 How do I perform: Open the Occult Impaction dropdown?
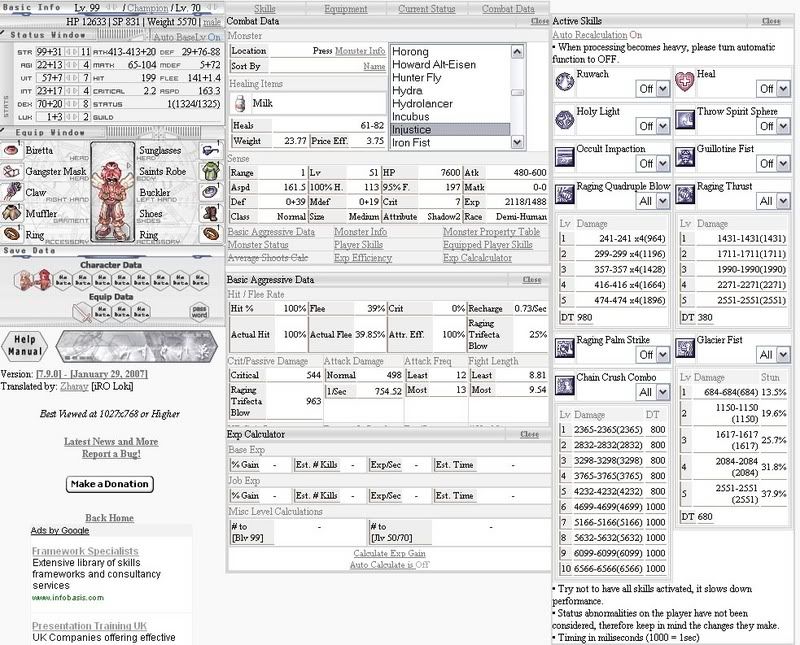(652, 164)
